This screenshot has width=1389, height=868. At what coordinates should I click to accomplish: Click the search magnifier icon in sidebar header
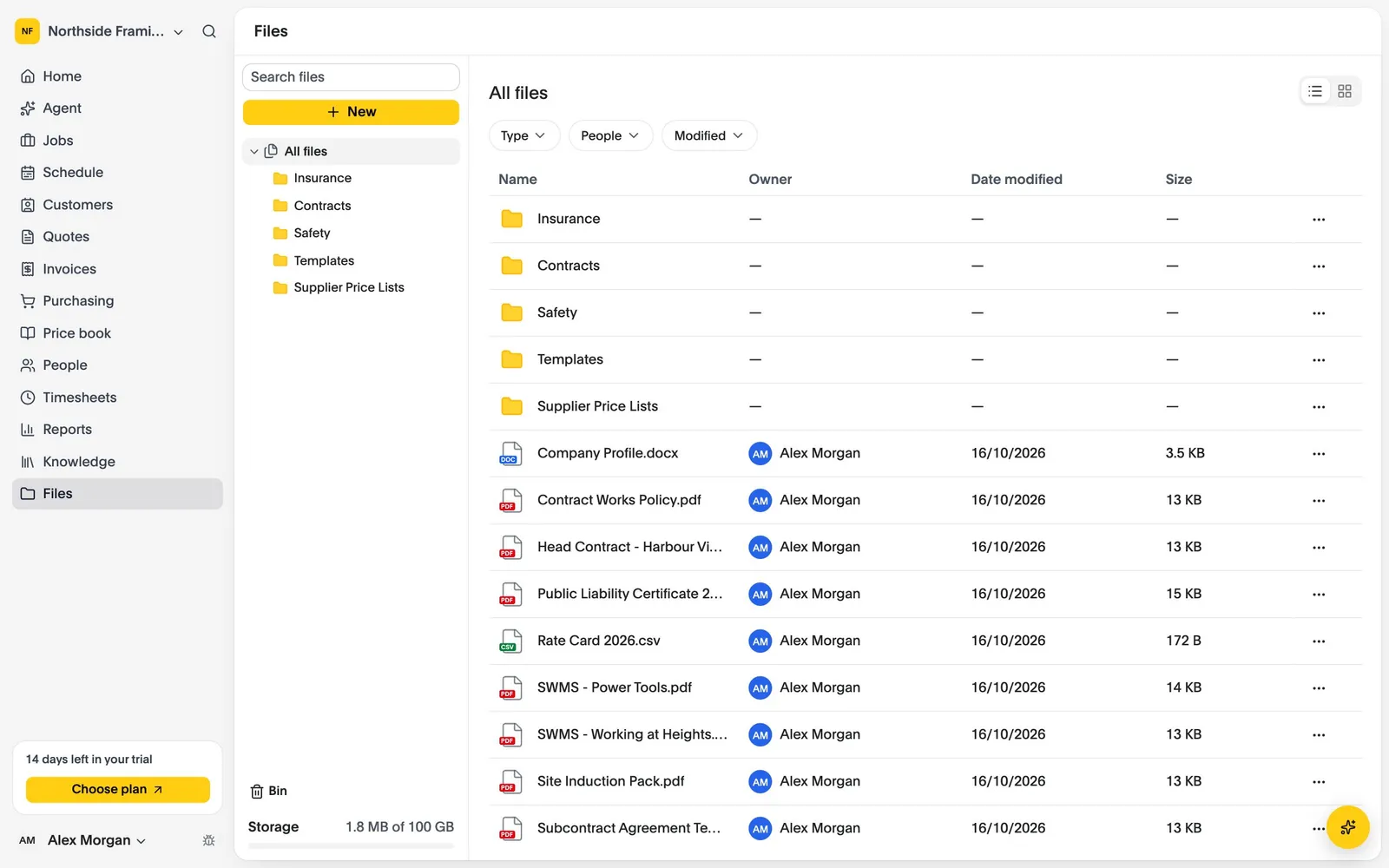(x=209, y=31)
